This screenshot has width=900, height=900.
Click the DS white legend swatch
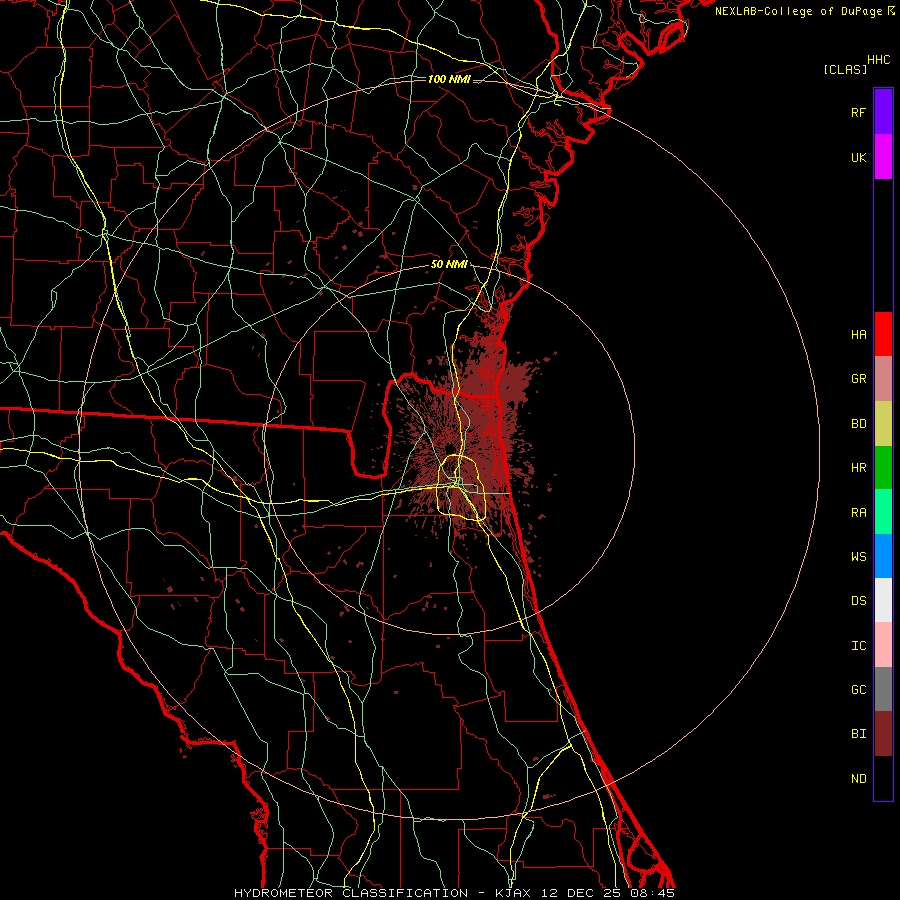point(883,600)
